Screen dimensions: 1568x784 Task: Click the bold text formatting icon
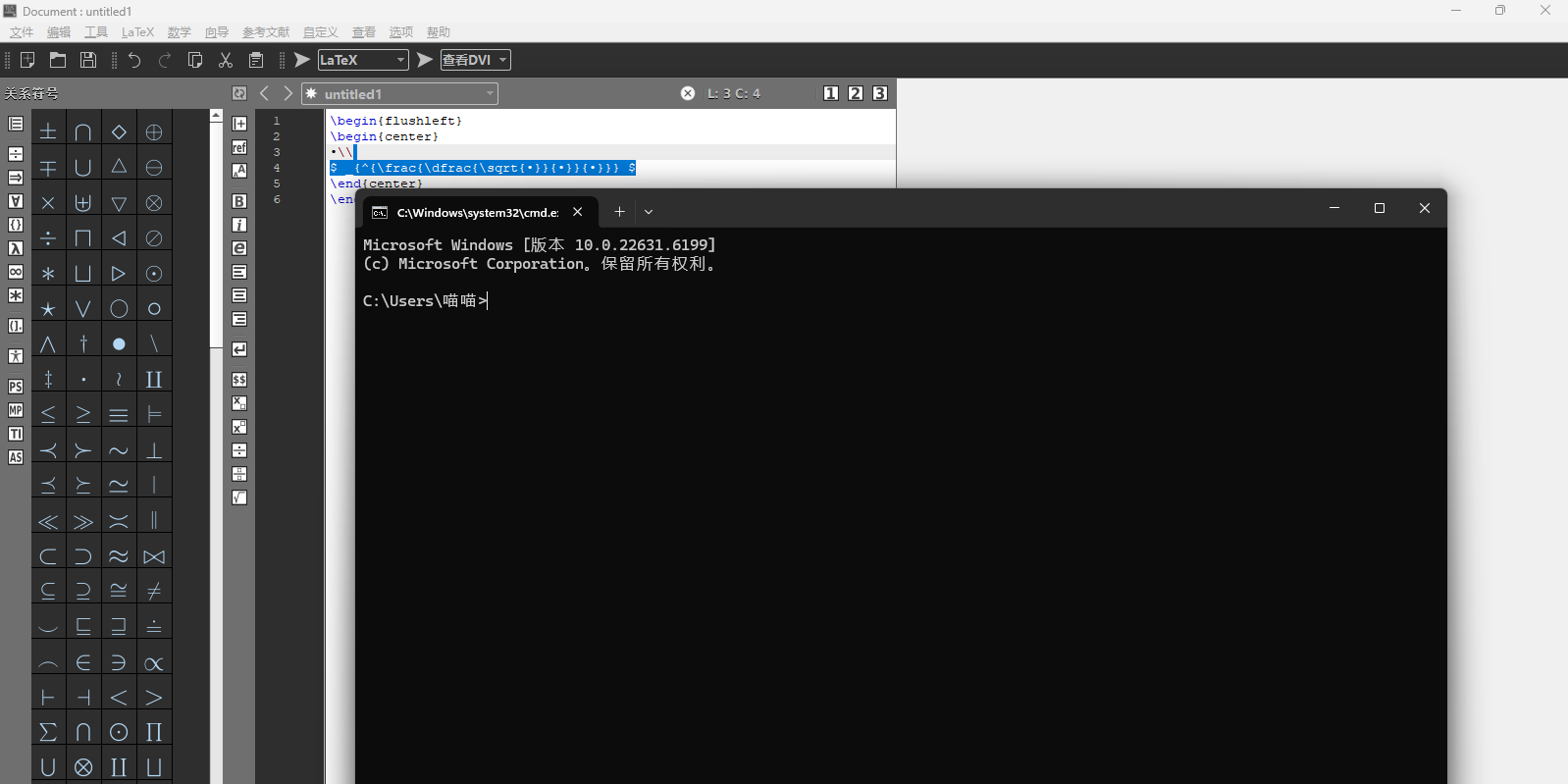click(x=239, y=201)
